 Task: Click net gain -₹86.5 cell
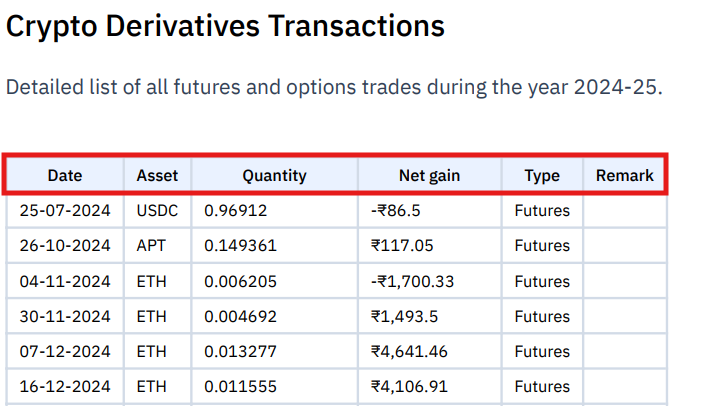[x=429, y=210]
